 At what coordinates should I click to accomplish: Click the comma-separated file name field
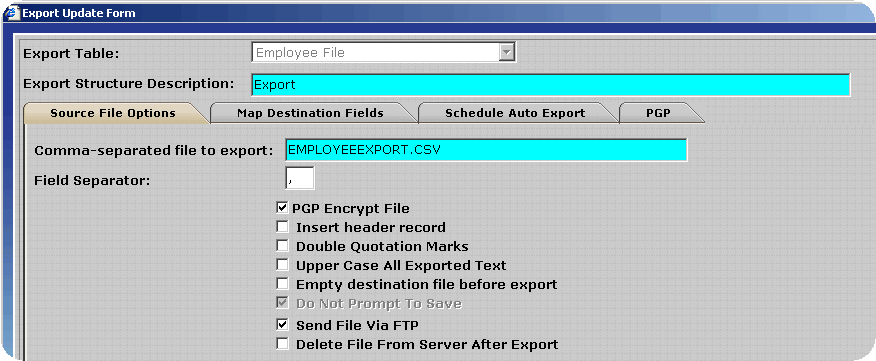(486, 150)
